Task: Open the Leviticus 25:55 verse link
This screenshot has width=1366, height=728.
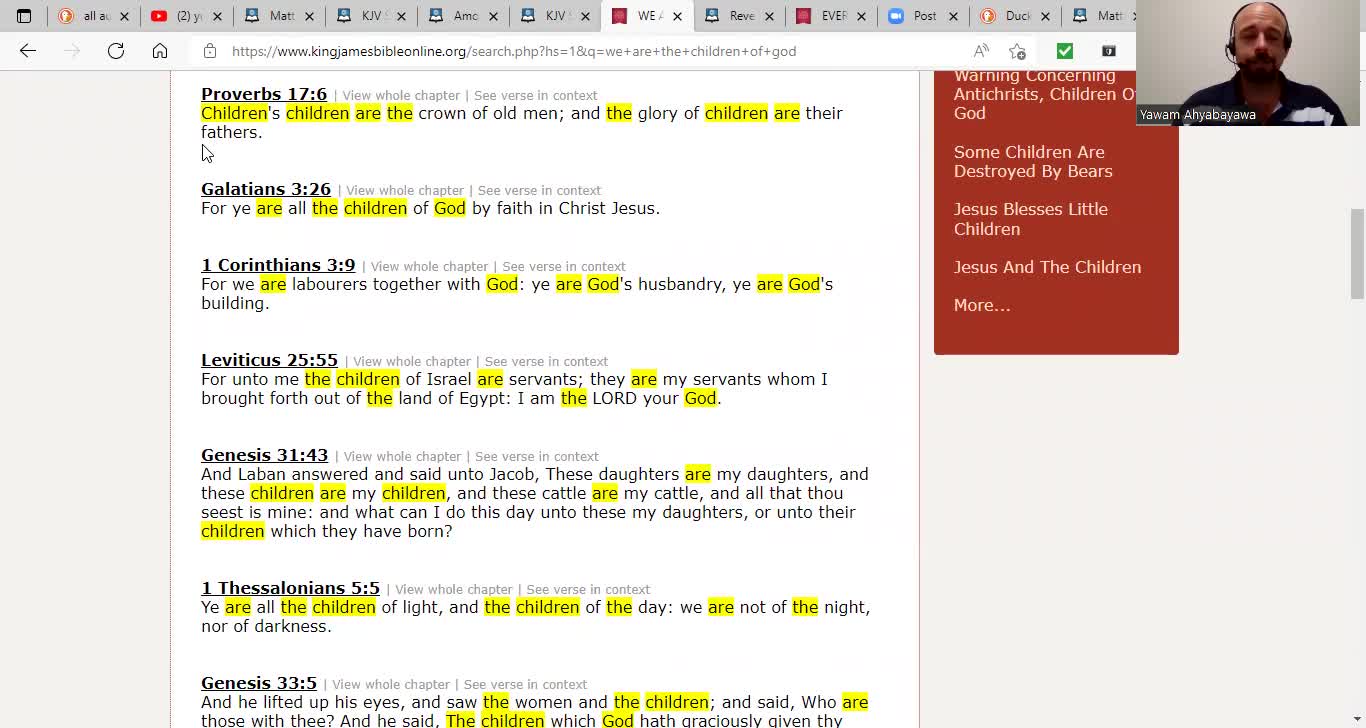Action: [269, 360]
